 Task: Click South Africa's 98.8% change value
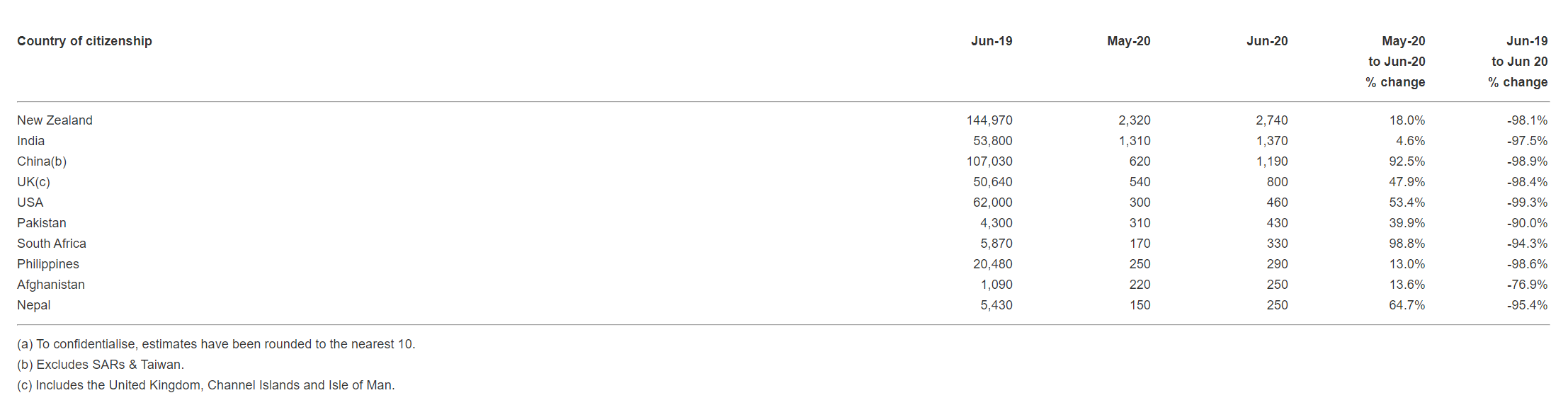pyautogui.click(x=1407, y=244)
